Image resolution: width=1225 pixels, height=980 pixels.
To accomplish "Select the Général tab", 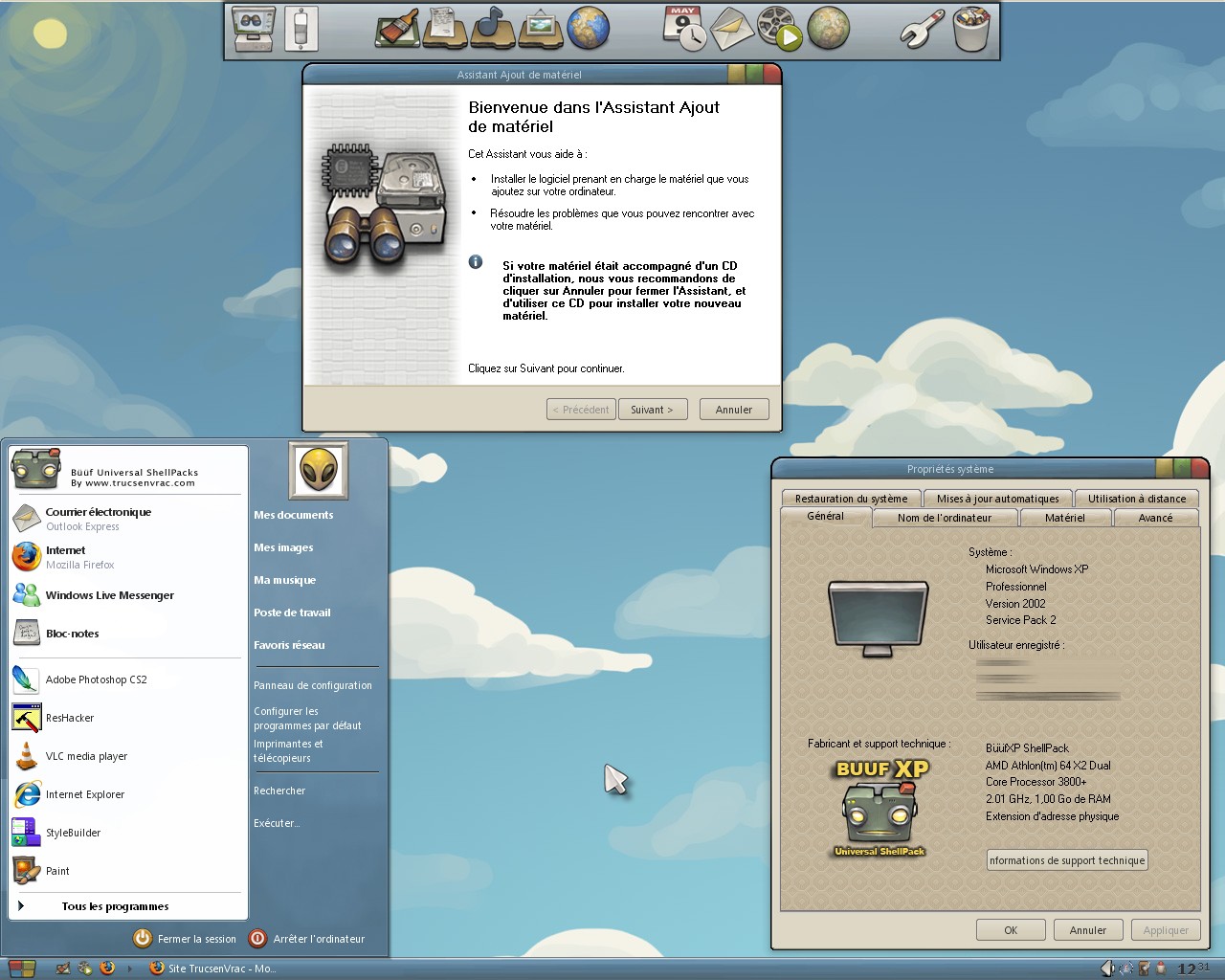I will [x=826, y=517].
